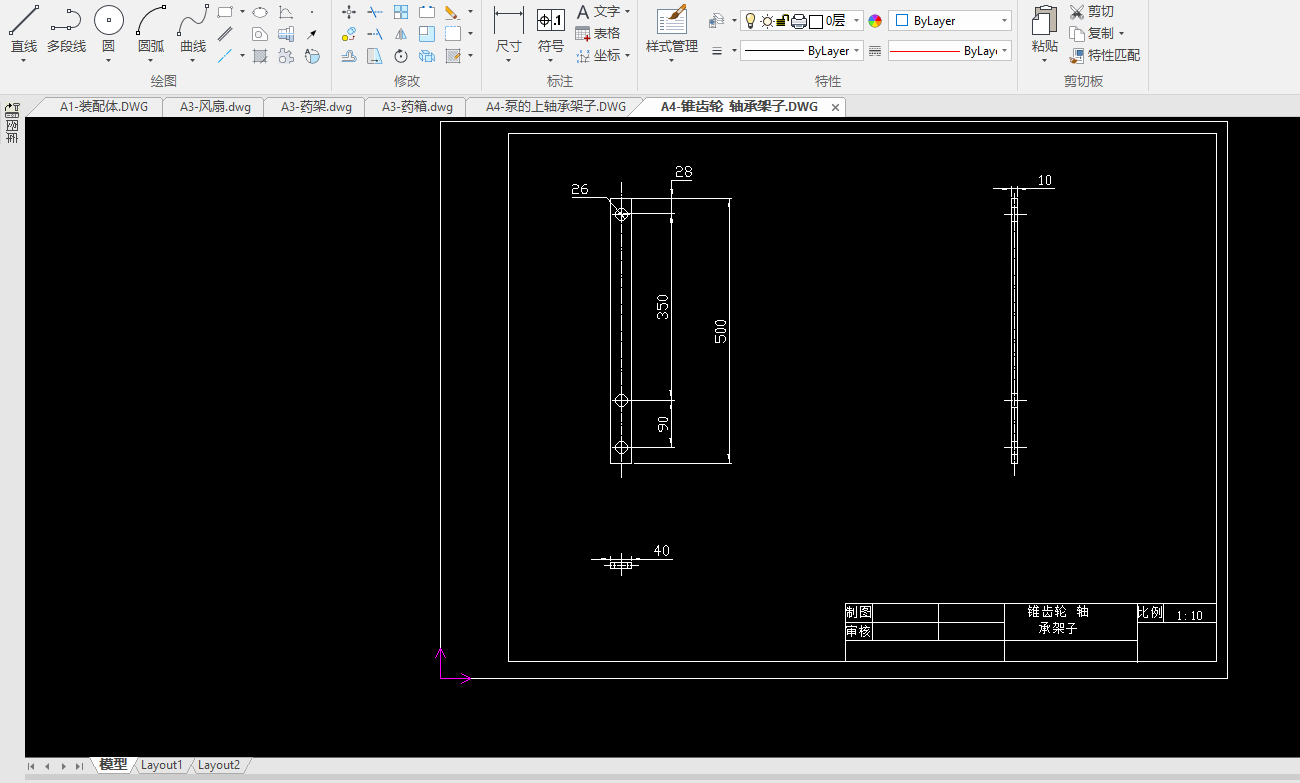
Task: Toggle the layer on/off light bulb
Action: (750, 21)
